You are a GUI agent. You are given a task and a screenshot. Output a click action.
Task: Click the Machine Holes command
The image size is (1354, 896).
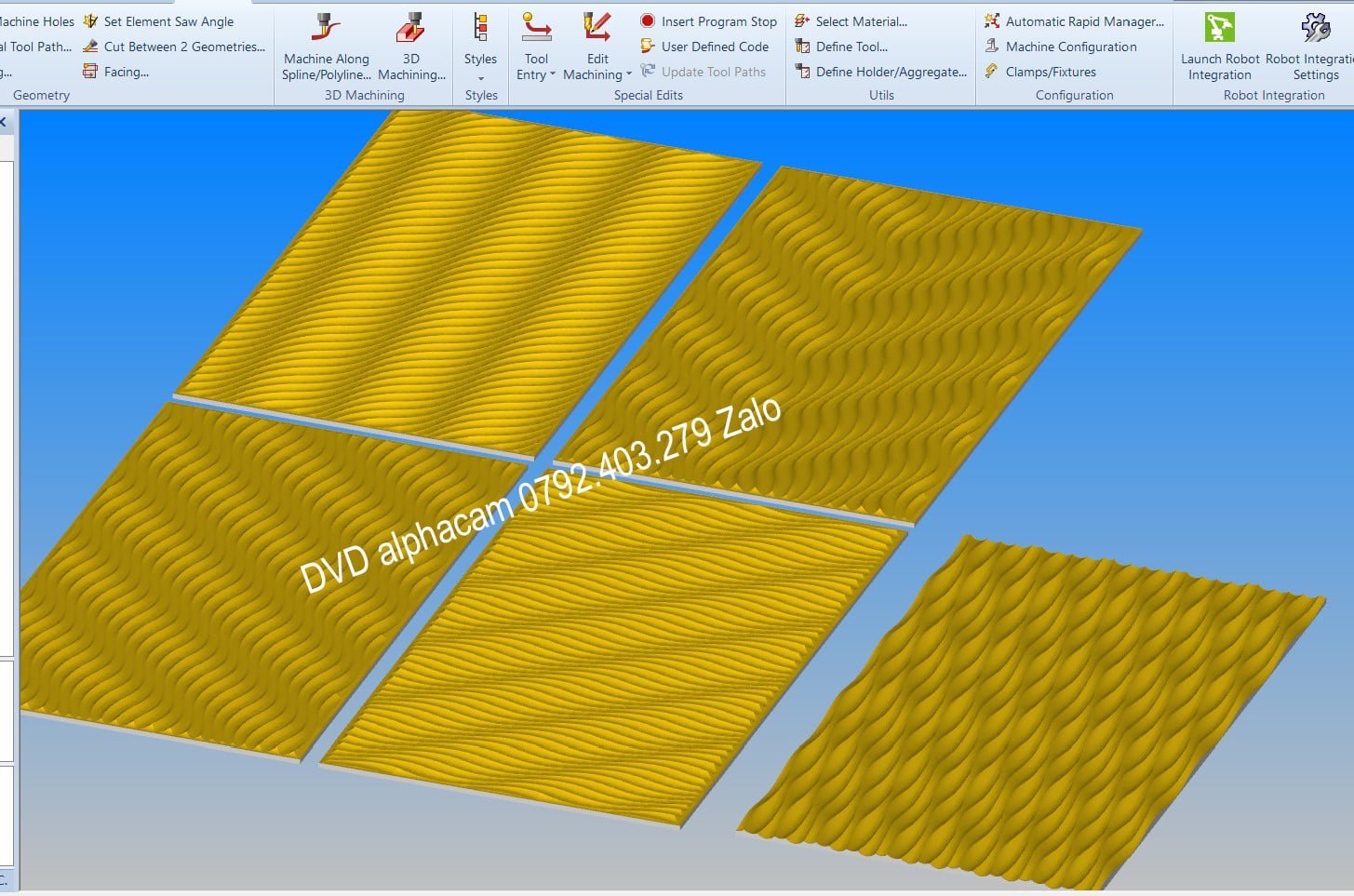pyautogui.click(x=37, y=21)
